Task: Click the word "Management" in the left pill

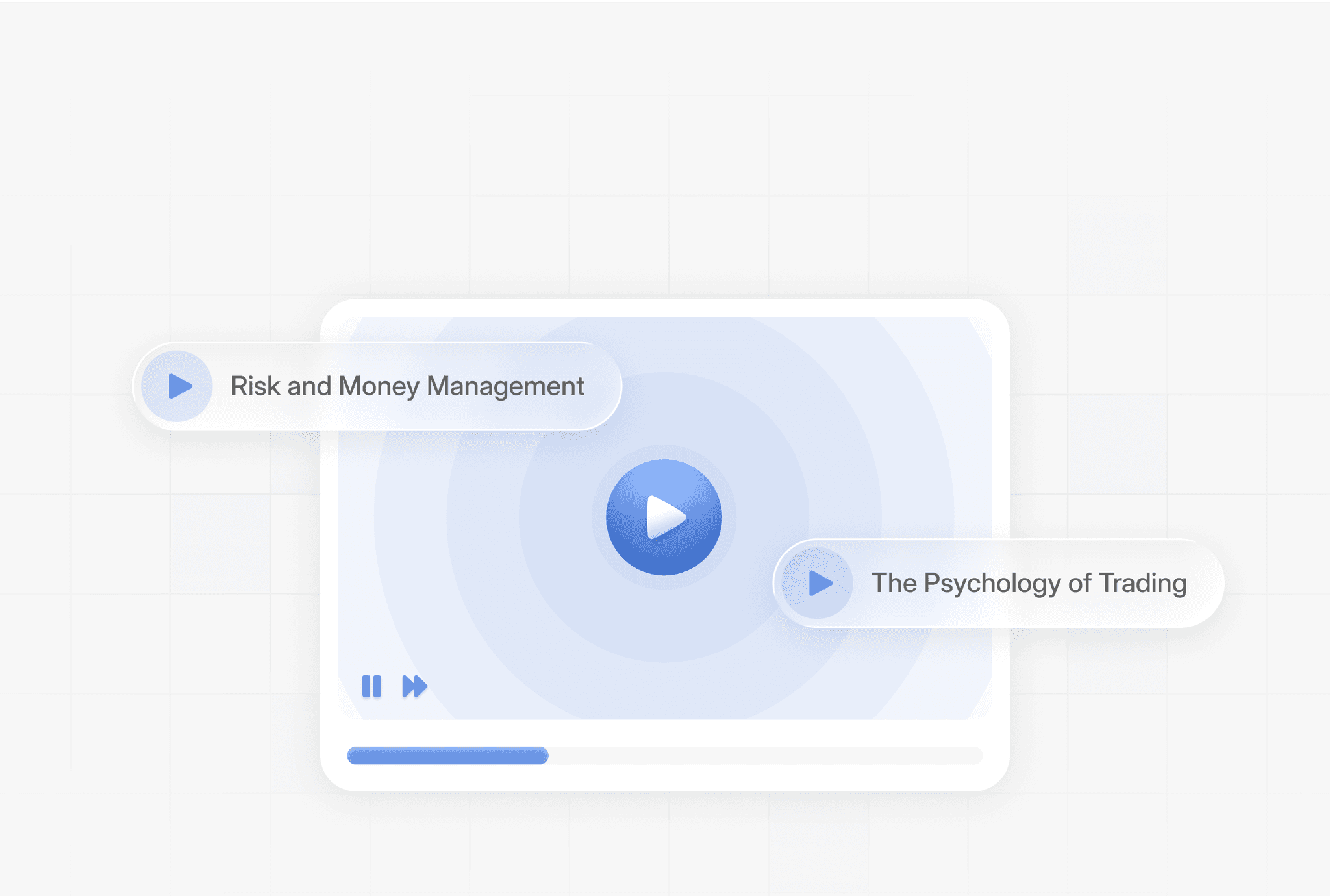Action: coord(505,386)
